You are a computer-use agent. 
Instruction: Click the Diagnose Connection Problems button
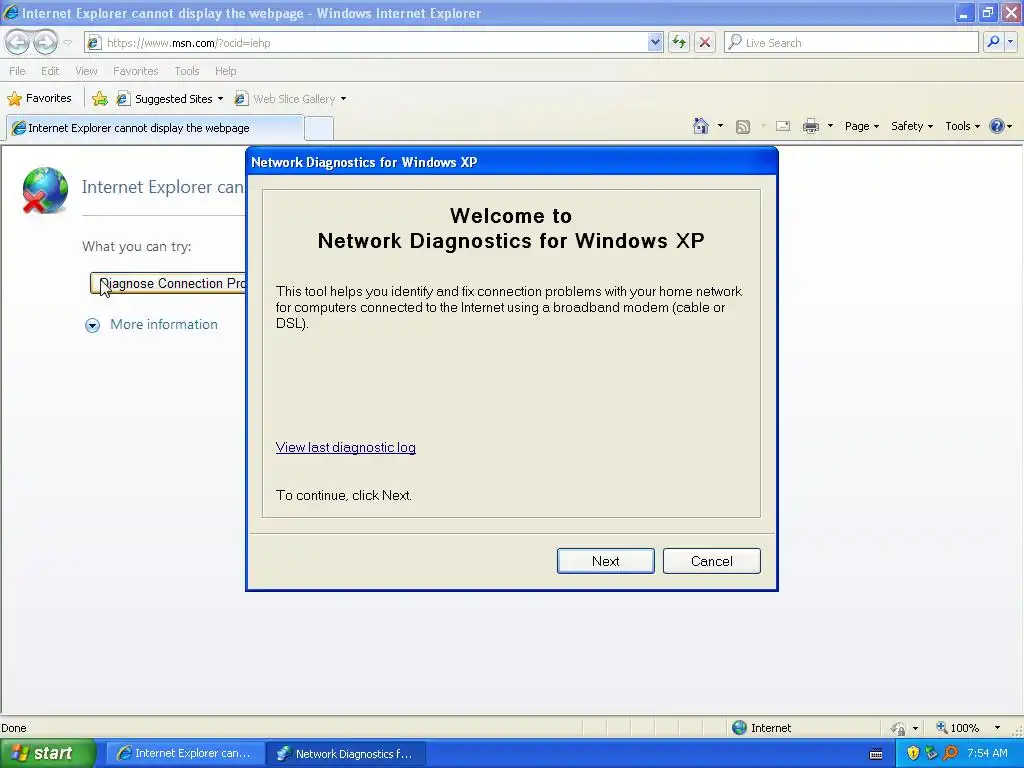168,283
